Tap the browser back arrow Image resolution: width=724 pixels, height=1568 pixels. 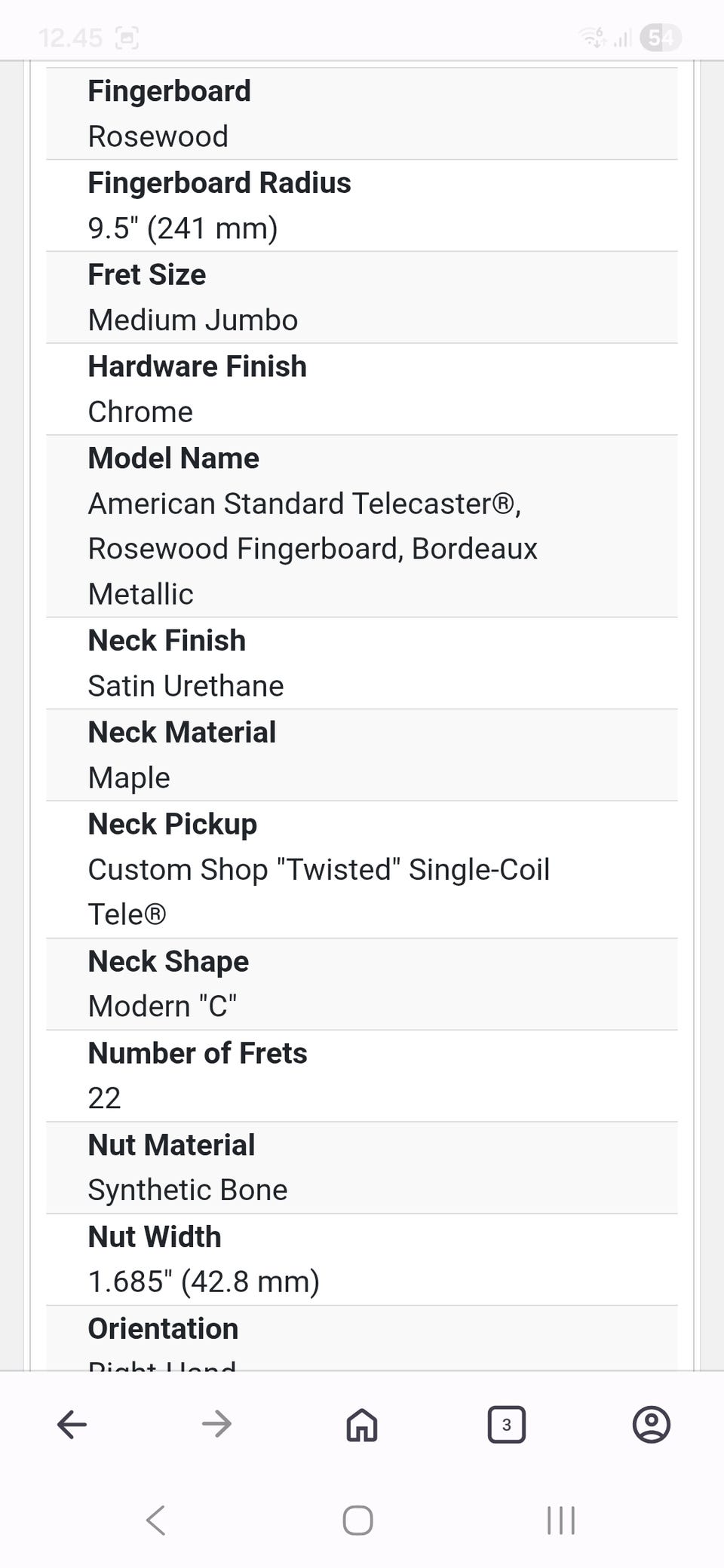[x=72, y=1425]
